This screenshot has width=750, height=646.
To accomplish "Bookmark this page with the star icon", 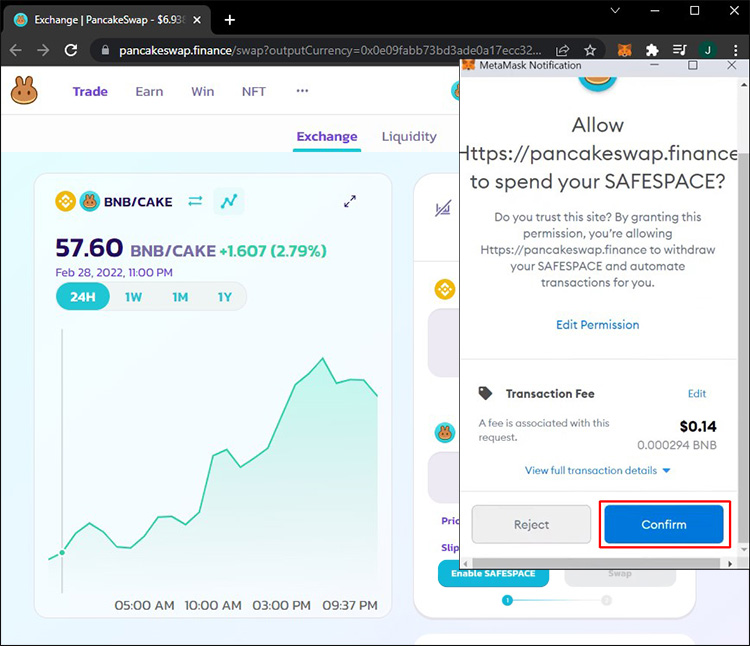I will [x=590, y=50].
